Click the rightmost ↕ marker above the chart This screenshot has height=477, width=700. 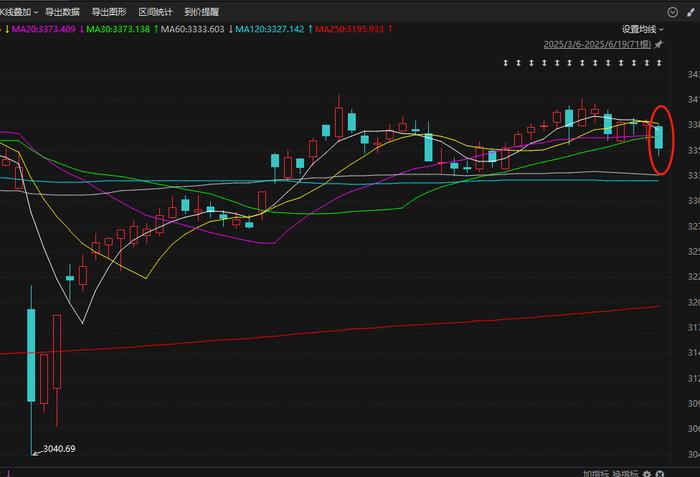click(659, 64)
